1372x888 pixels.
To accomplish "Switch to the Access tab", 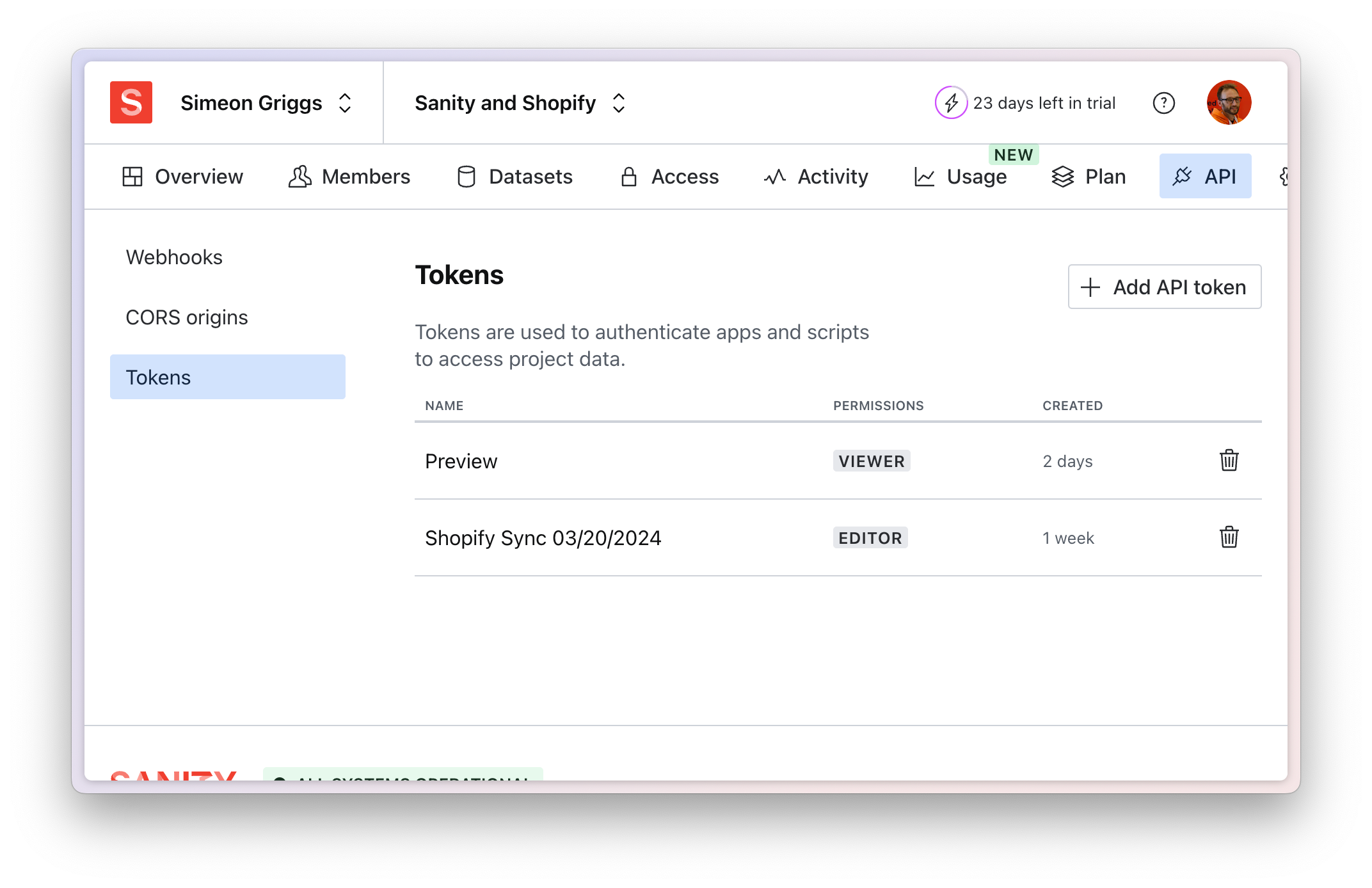I will point(669,177).
